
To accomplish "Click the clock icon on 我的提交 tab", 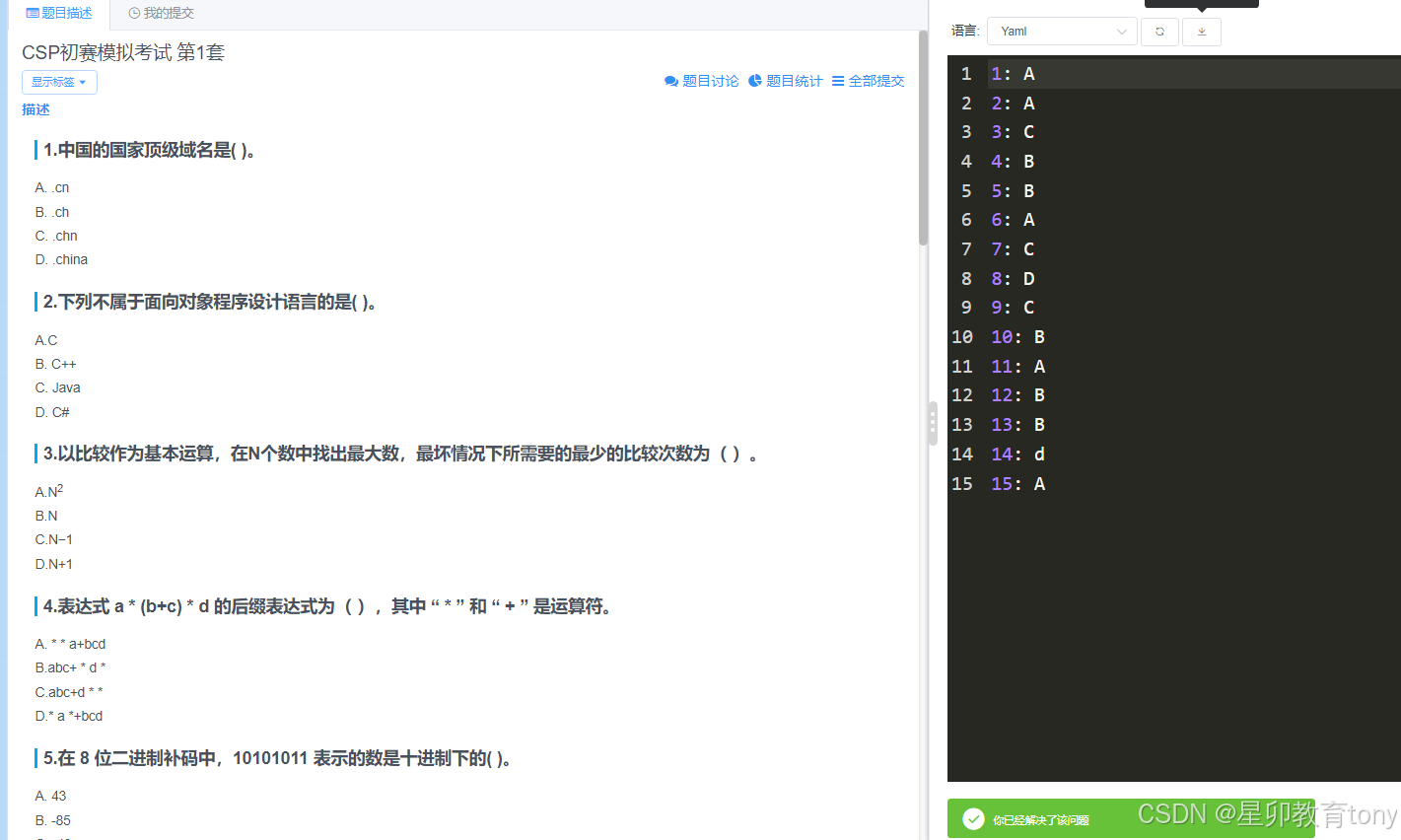I will 134,14.
